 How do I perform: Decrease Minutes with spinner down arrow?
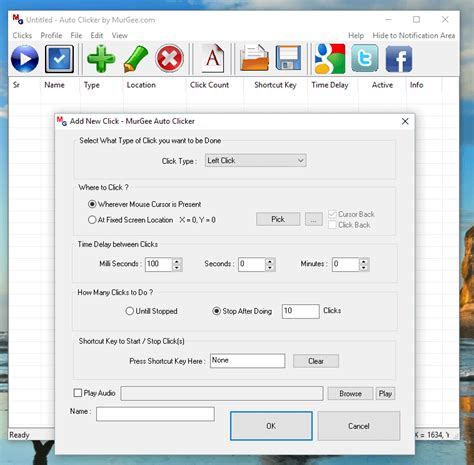point(364,268)
